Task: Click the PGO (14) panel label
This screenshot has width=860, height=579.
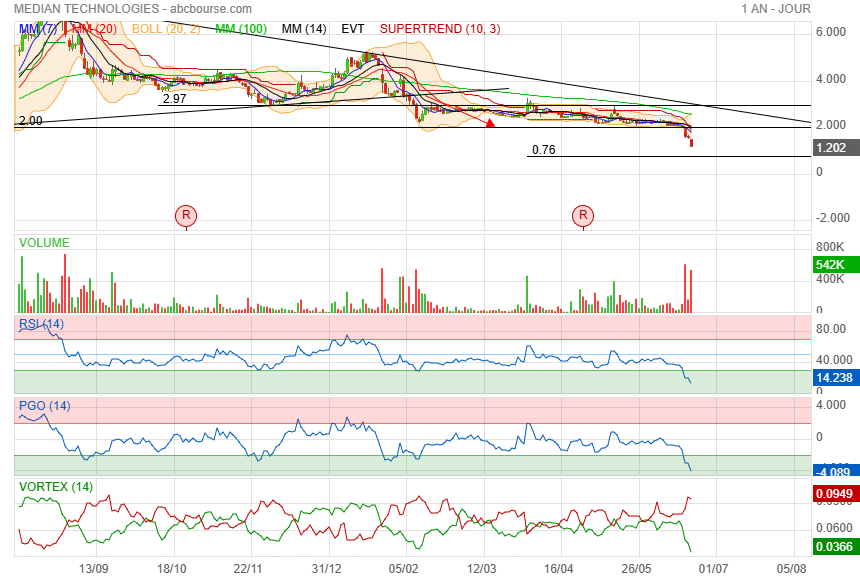Action: pos(44,406)
